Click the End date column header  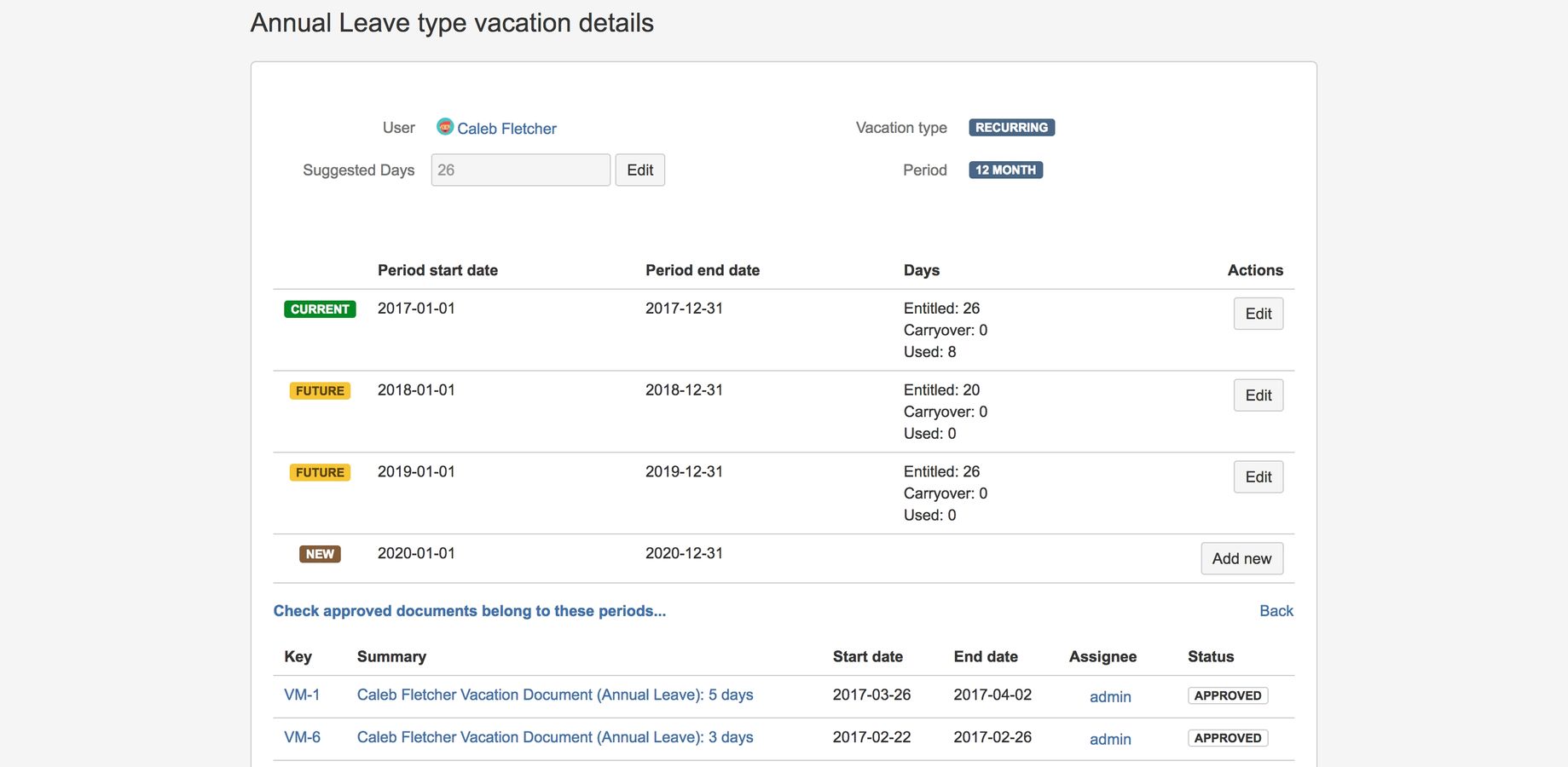pos(986,657)
